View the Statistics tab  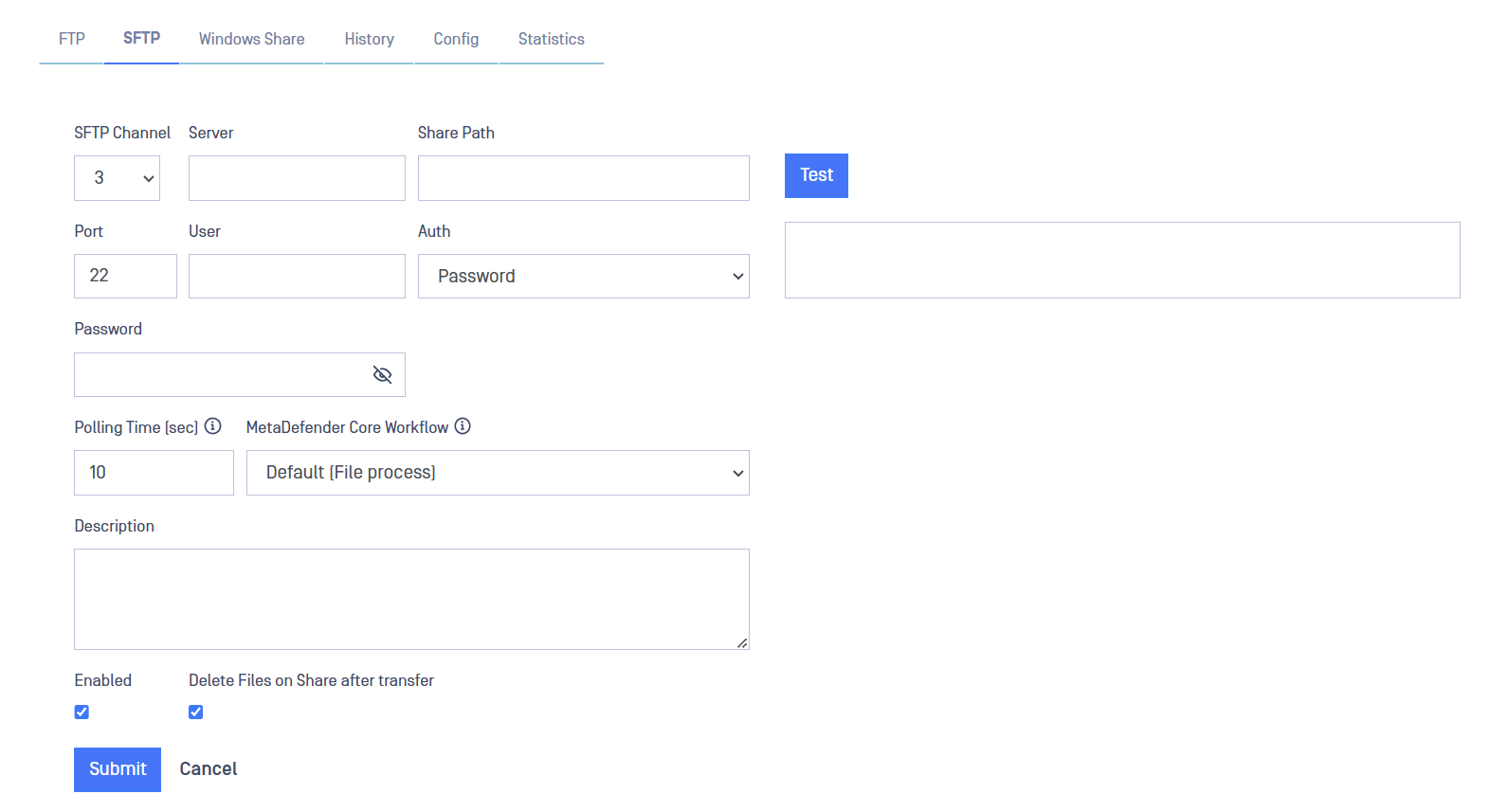(551, 39)
